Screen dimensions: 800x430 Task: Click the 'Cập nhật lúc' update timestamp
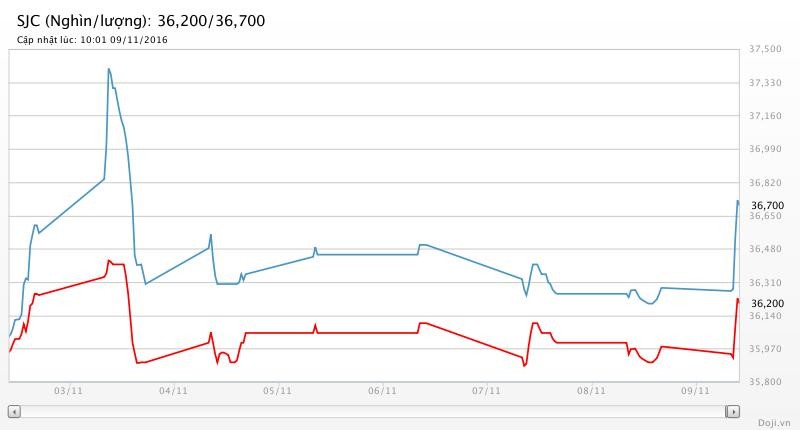[92, 40]
